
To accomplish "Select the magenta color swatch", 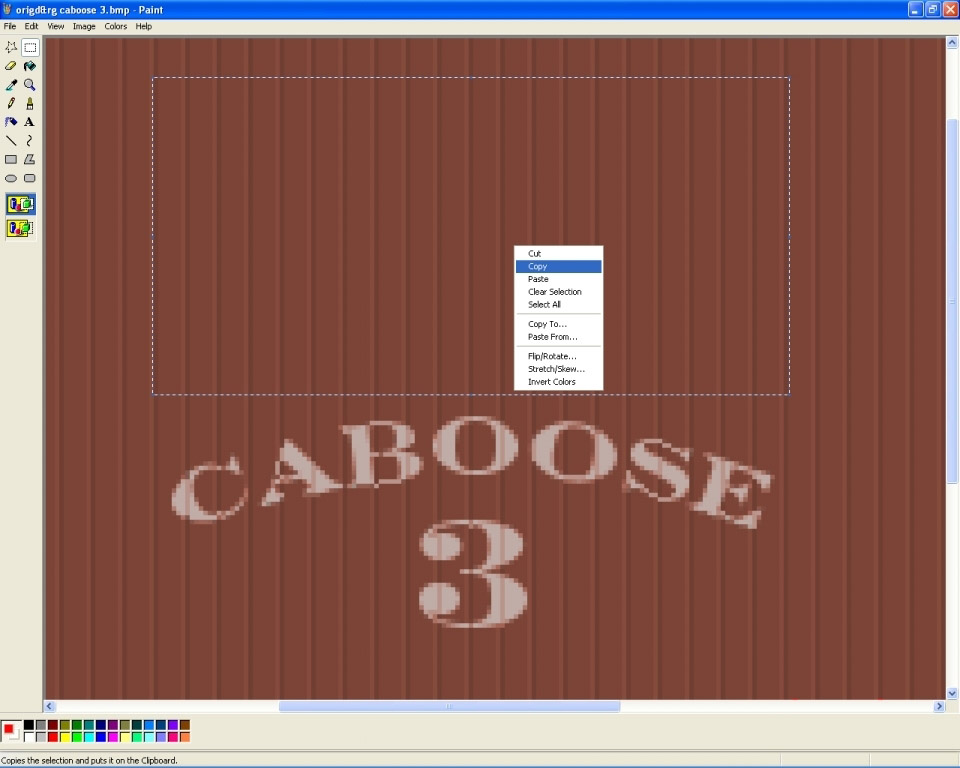I will click(x=113, y=737).
